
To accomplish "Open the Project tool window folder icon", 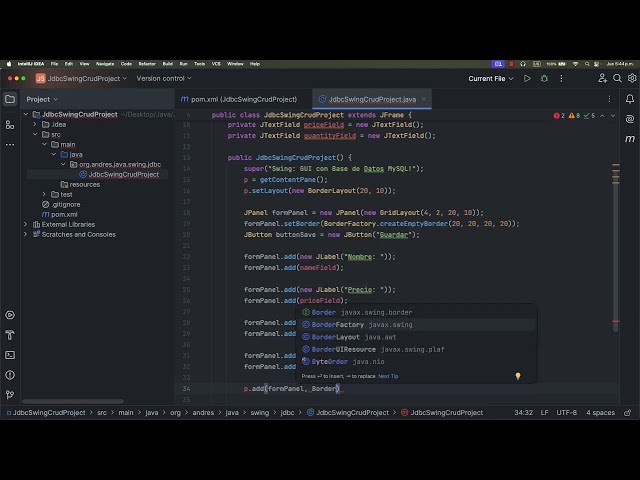I will click(x=10, y=99).
